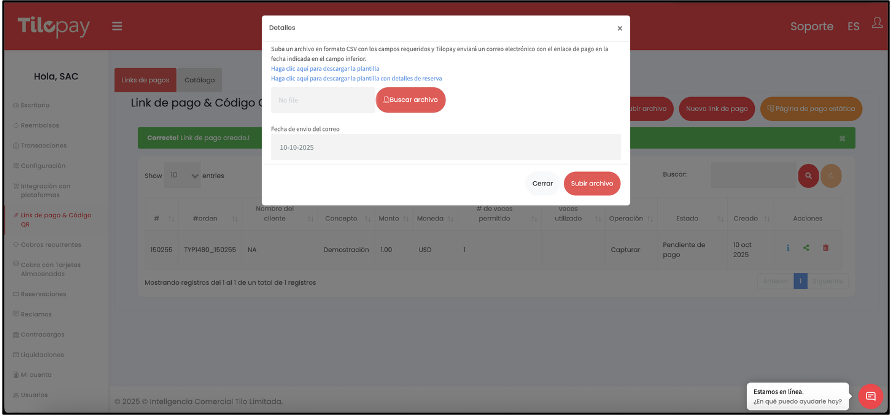The image size is (894, 416).
Task: Click the email send date field
Action: (x=445, y=147)
